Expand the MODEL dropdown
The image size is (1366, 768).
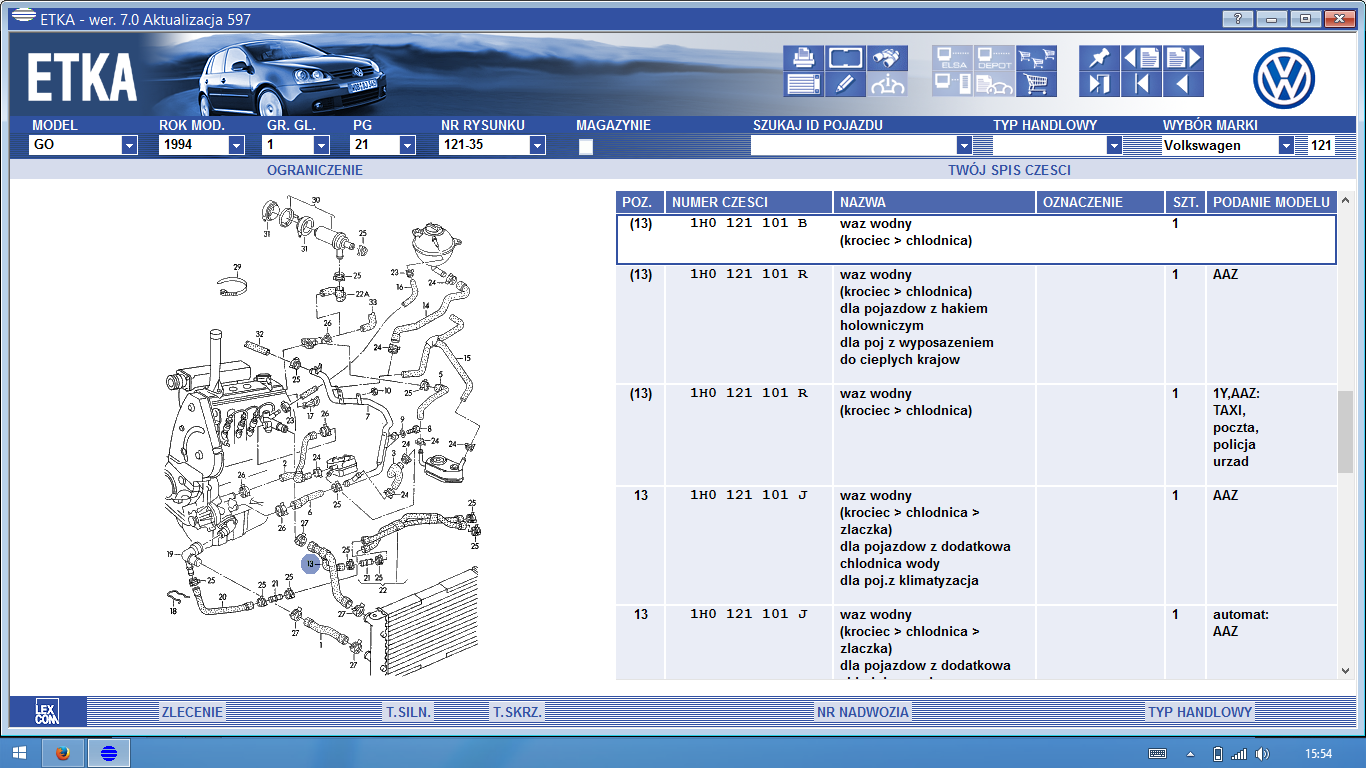(x=129, y=146)
